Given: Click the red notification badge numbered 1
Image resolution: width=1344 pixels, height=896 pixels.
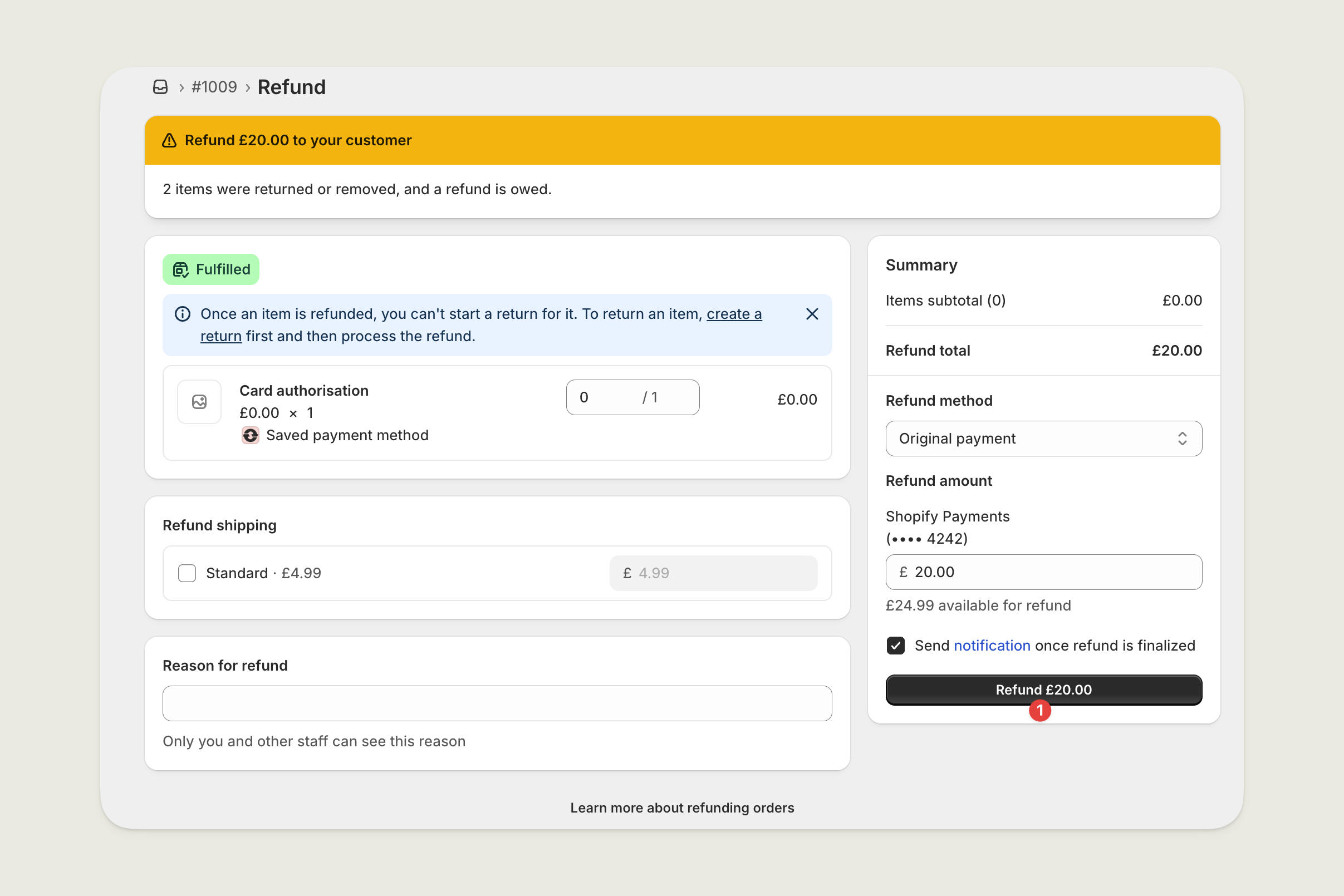Looking at the screenshot, I should (1040, 710).
